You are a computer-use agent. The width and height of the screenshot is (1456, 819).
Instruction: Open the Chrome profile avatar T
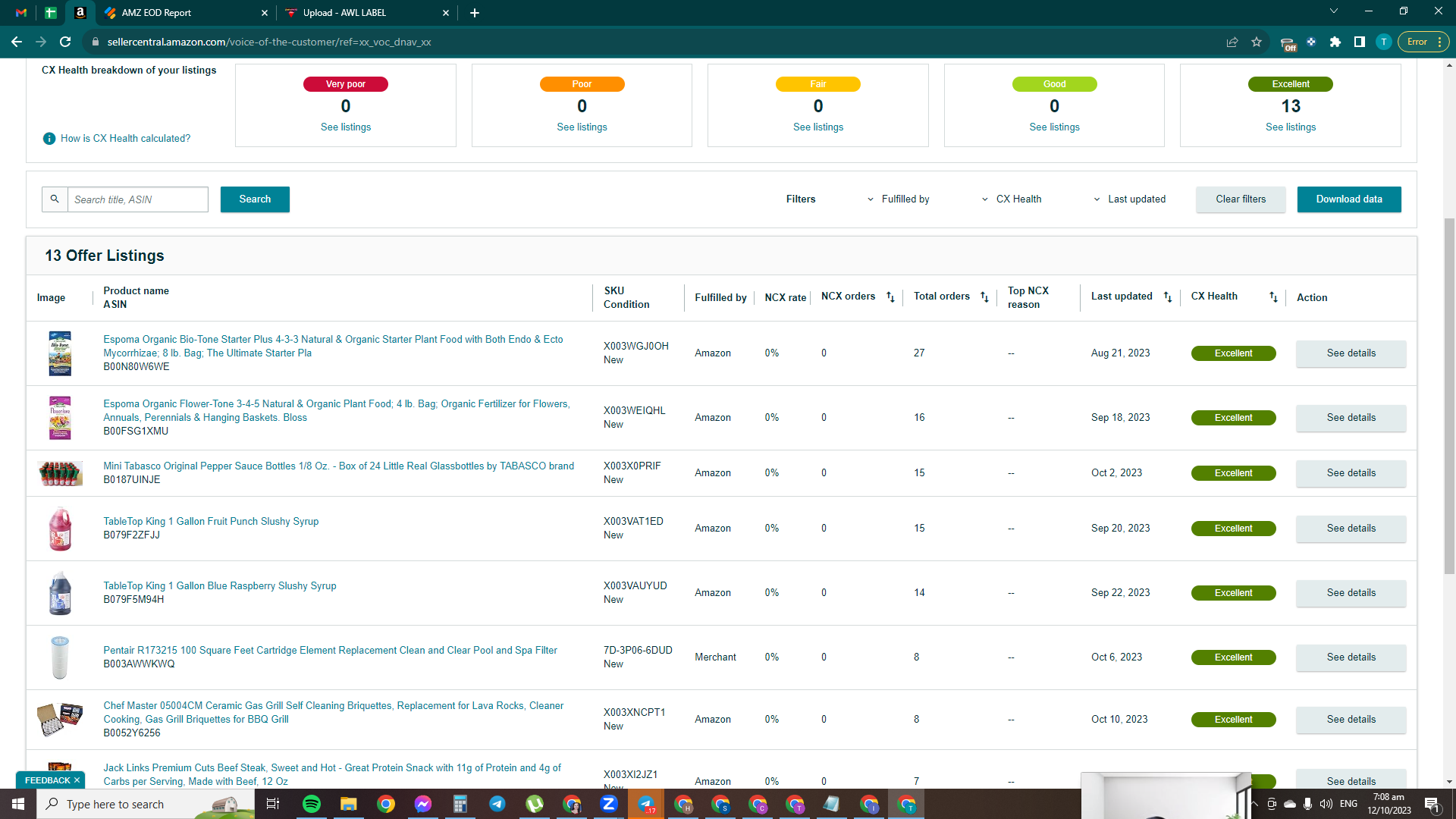(x=1384, y=42)
